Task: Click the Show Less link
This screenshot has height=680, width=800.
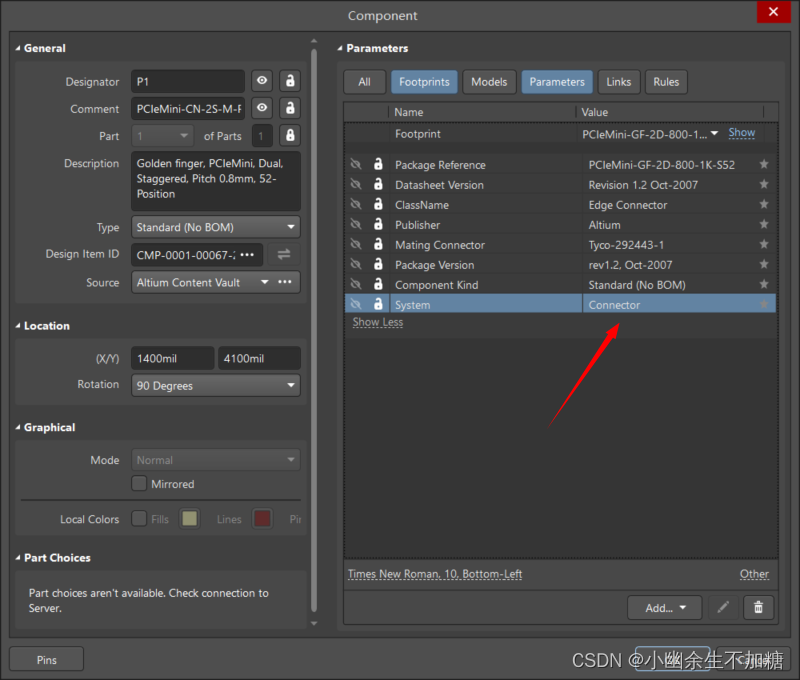Action: (x=378, y=323)
